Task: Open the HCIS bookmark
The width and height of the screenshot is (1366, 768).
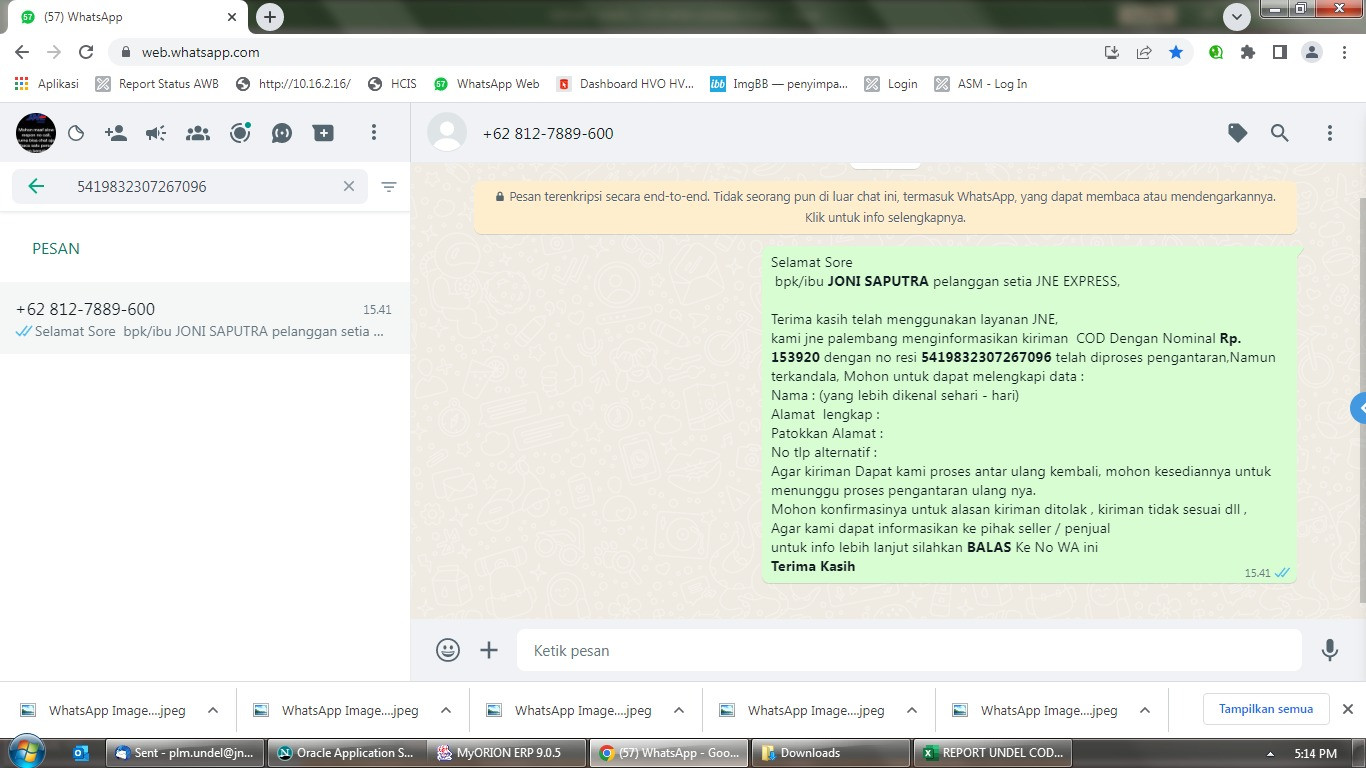Action: (x=392, y=84)
